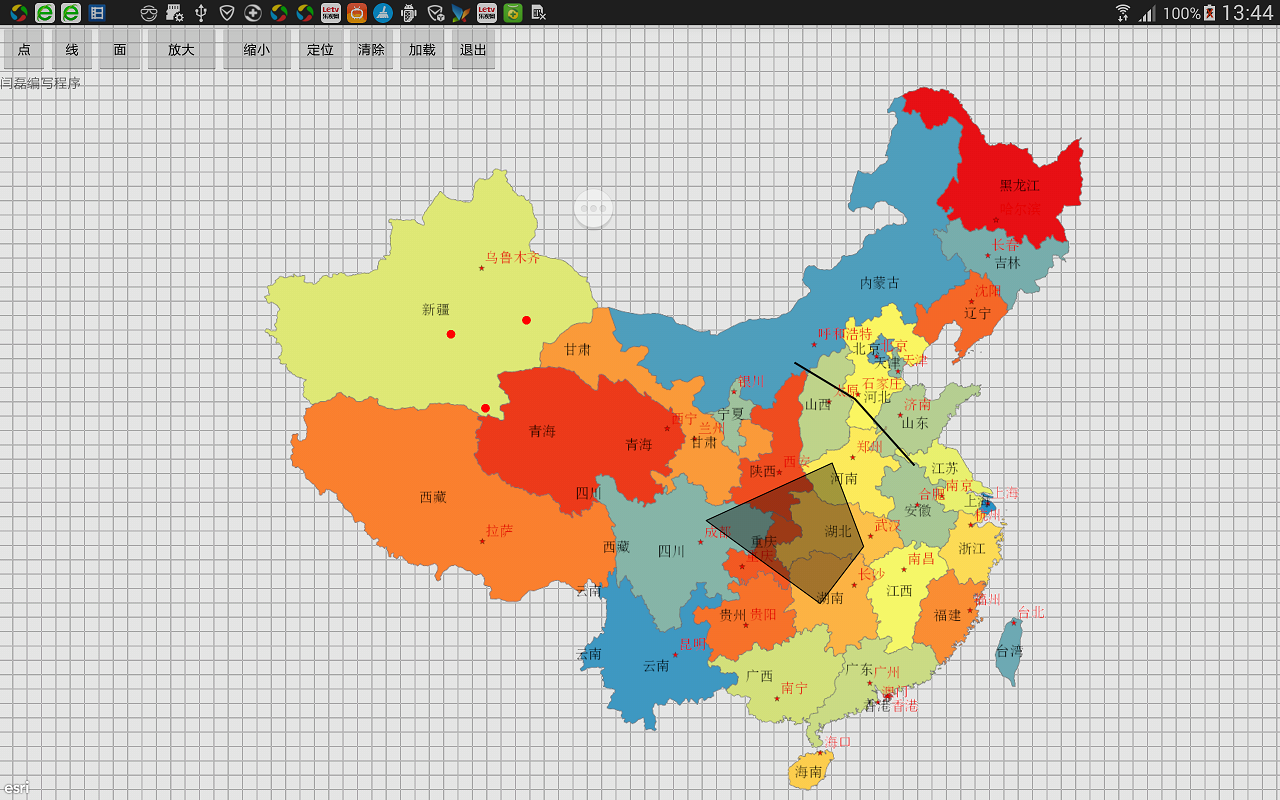1280x800 pixels.
Task: Select the 南宁 city label
Action: click(794, 688)
